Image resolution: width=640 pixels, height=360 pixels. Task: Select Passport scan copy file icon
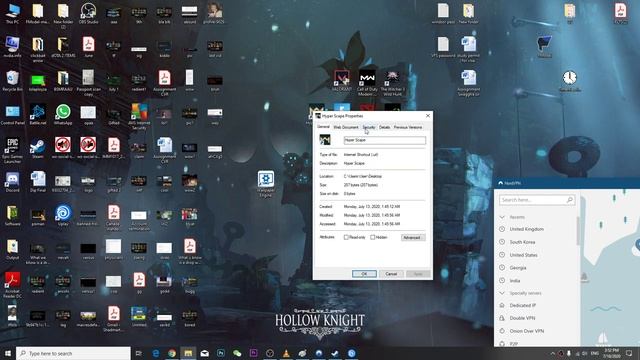(x=88, y=83)
